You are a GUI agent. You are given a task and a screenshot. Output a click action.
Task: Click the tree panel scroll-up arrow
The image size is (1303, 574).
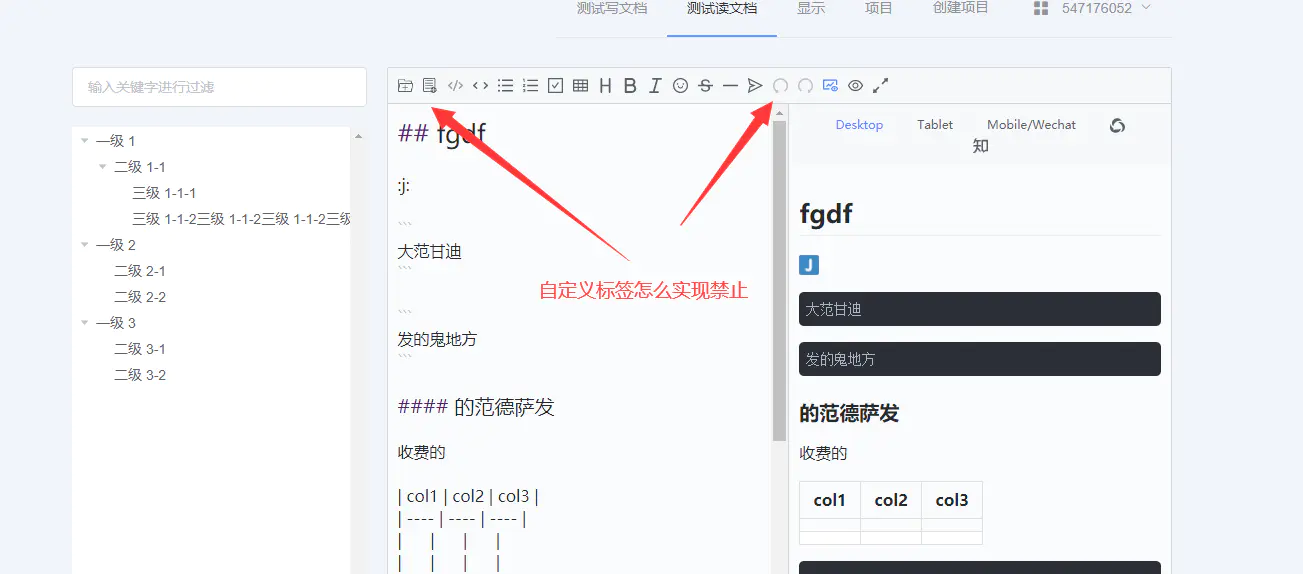(358, 136)
